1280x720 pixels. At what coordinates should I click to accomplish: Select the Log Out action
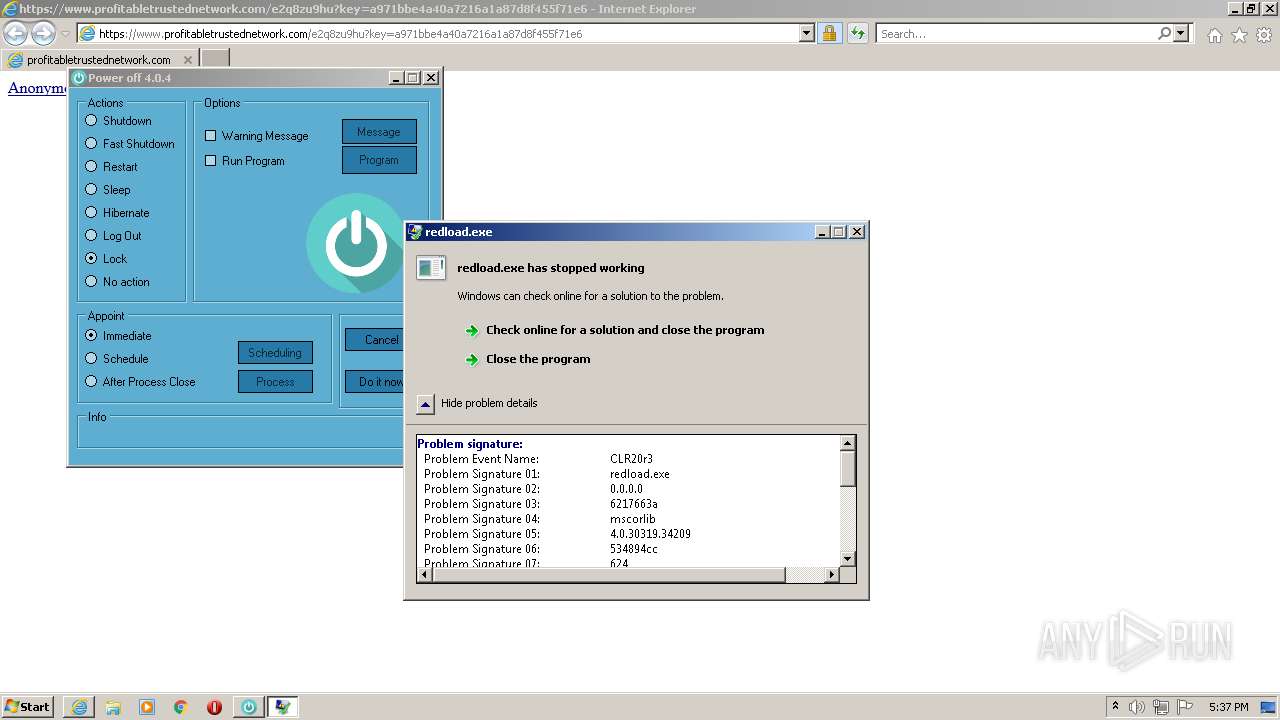(x=91, y=236)
